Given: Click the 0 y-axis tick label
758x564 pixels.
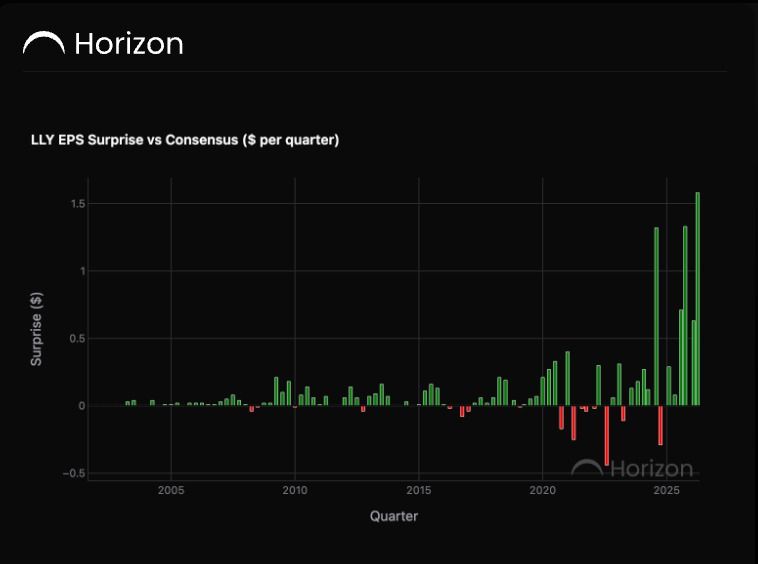Looking at the screenshot, I should (82, 406).
